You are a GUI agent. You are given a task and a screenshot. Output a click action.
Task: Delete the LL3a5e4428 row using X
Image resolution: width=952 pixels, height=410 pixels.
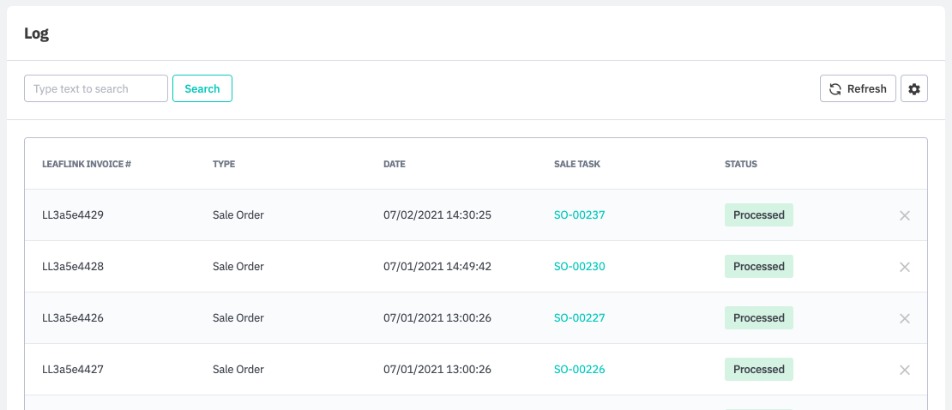coord(904,267)
